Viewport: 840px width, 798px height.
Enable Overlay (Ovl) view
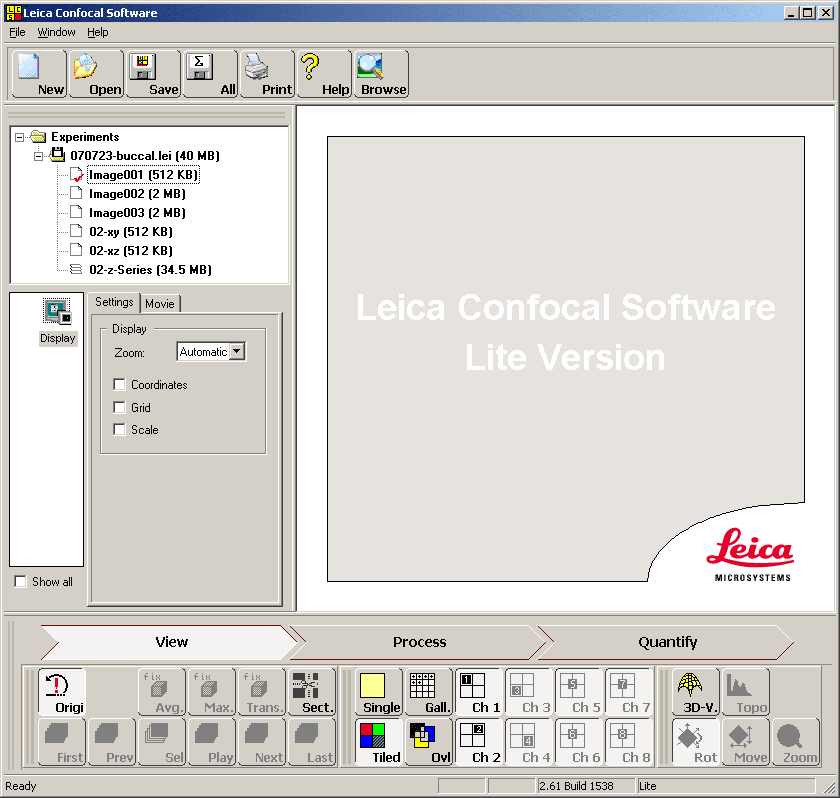(x=429, y=742)
